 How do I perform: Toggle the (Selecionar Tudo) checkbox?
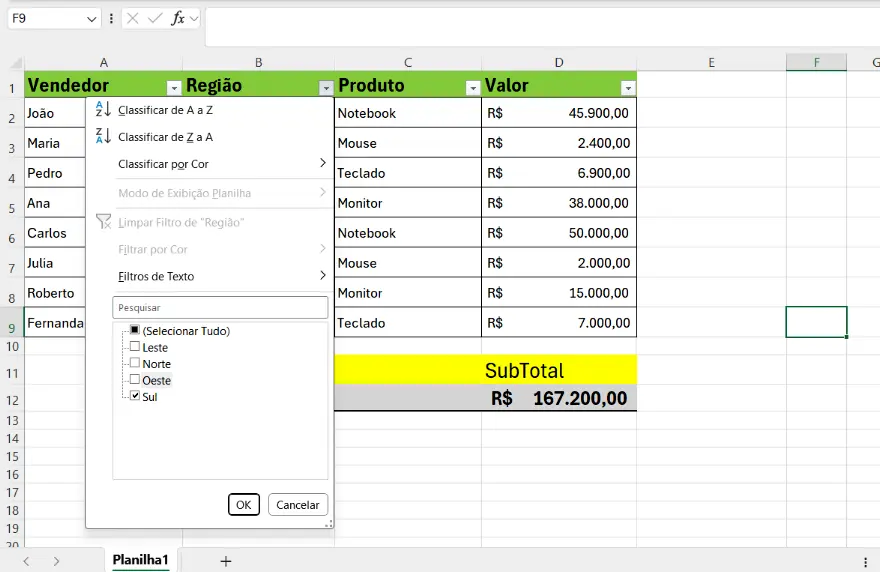[135, 331]
